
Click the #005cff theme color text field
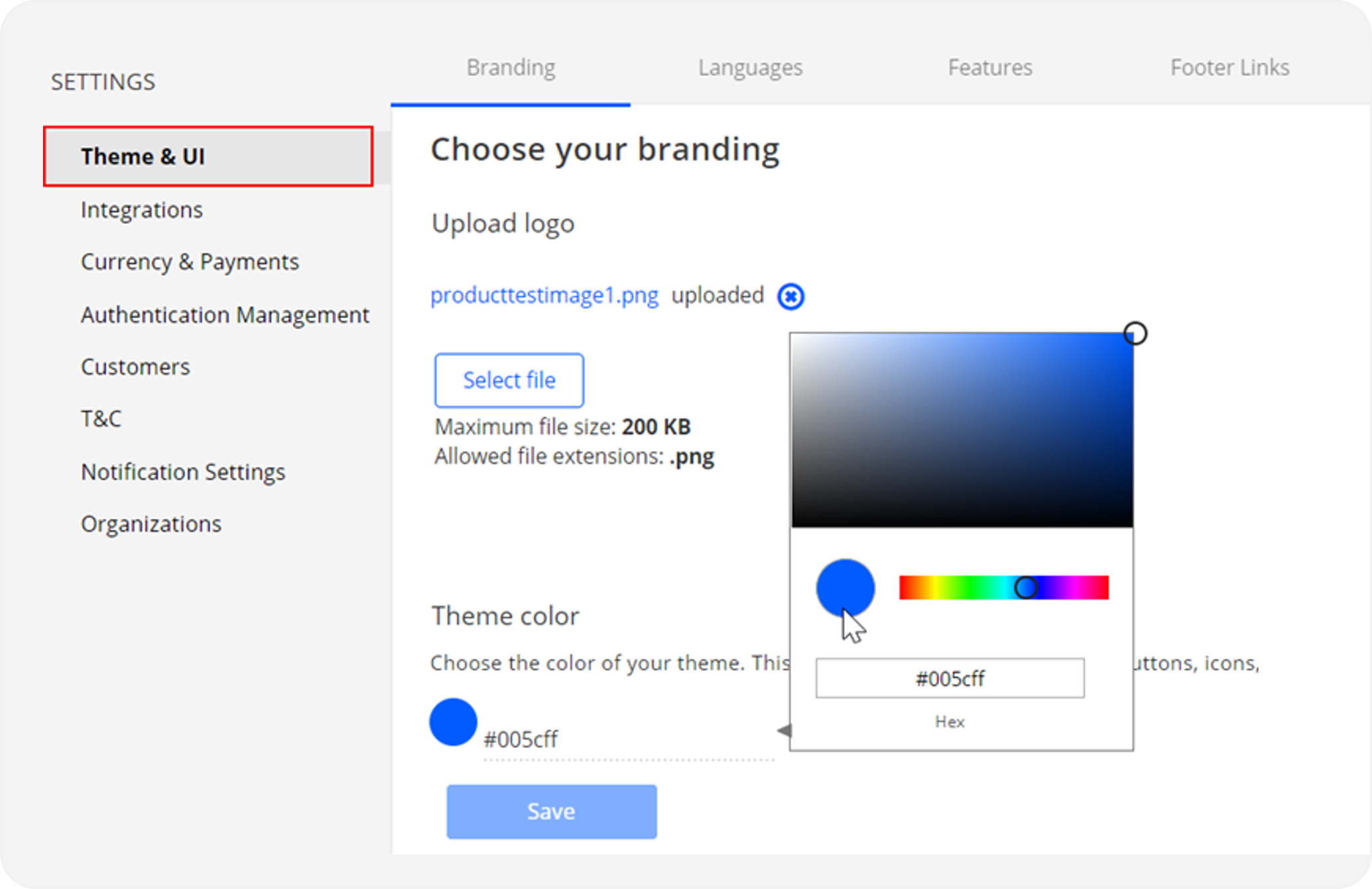click(x=628, y=740)
